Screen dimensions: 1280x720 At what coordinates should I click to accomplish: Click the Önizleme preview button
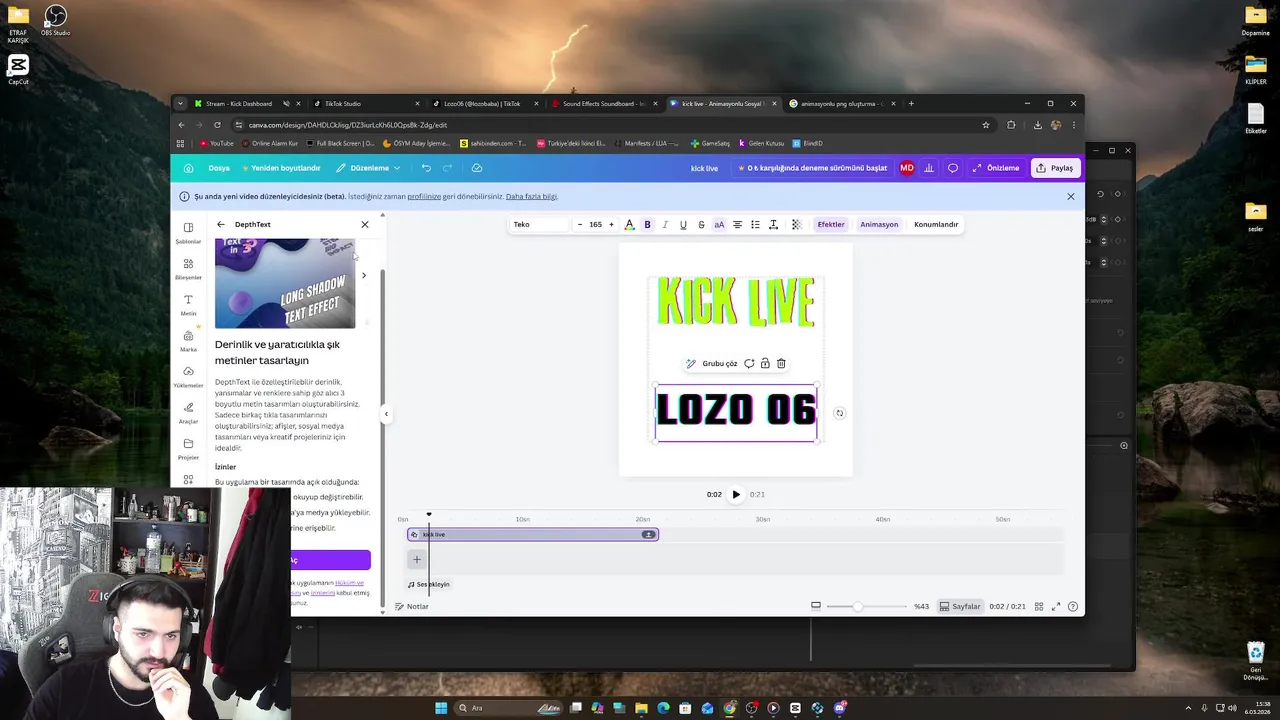996,168
